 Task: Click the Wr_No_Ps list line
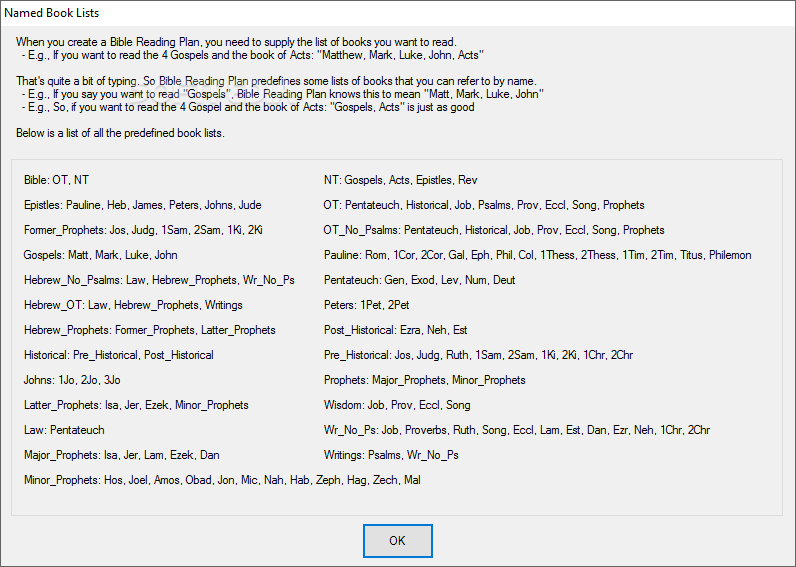tap(517, 430)
